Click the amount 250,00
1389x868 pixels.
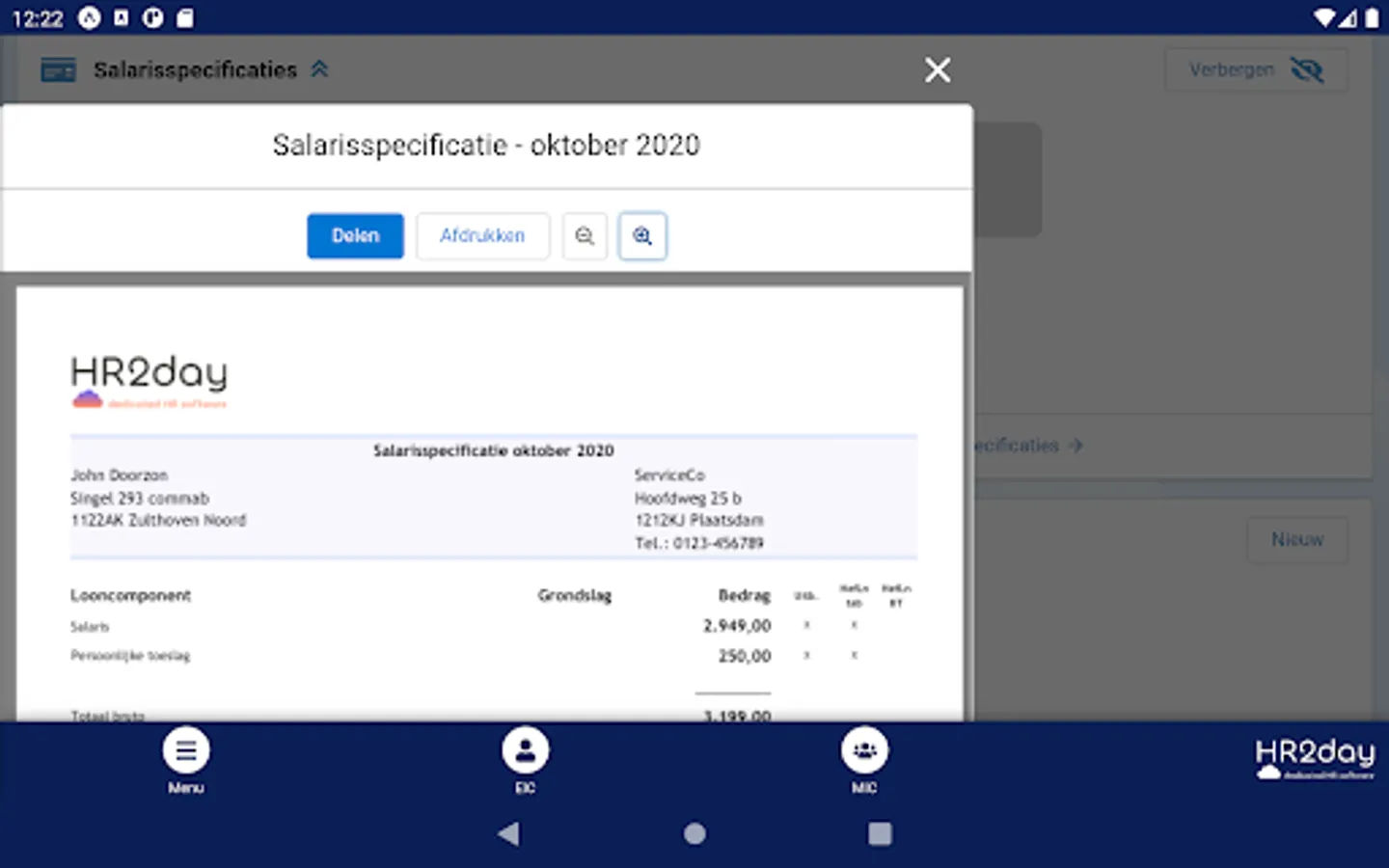pos(745,656)
